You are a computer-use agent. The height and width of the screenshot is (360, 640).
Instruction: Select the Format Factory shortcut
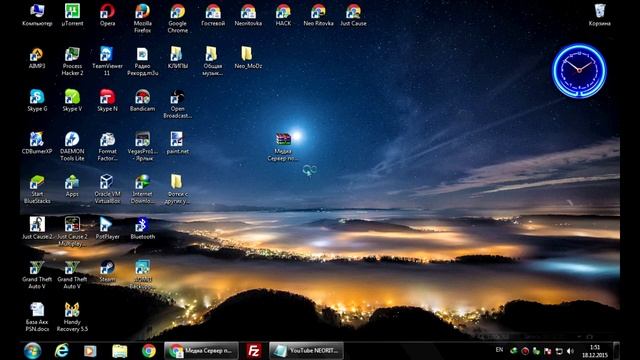tap(107, 146)
